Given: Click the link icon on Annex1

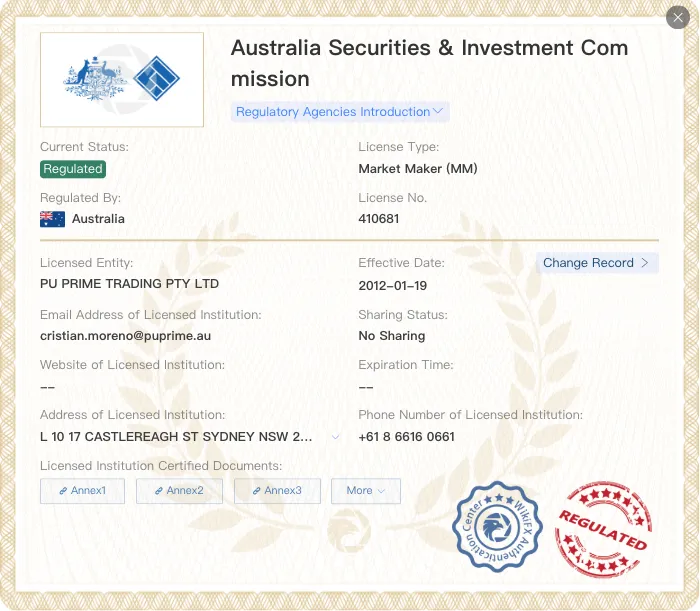Looking at the screenshot, I should (x=63, y=491).
